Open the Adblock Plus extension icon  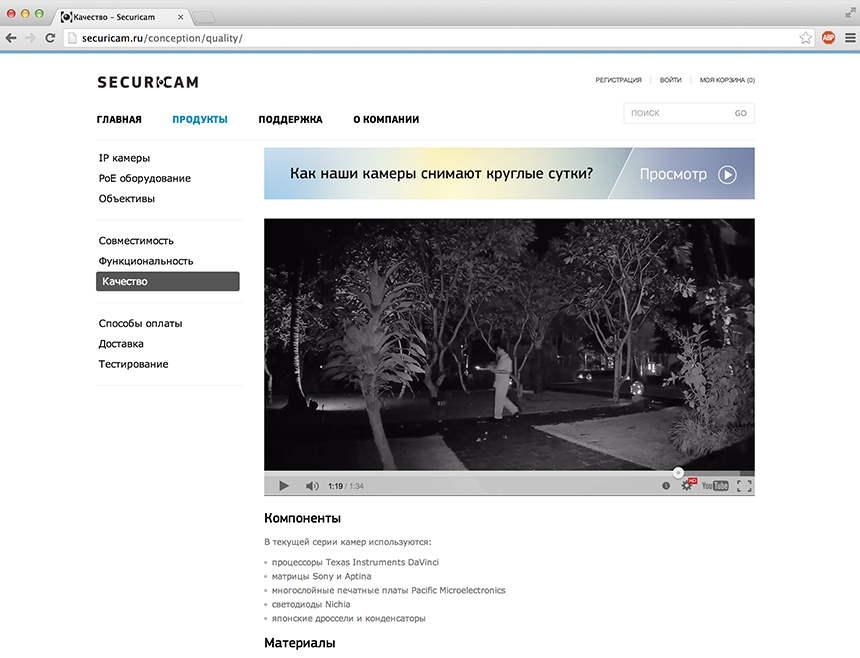pyautogui.click(x=828, y=38)
